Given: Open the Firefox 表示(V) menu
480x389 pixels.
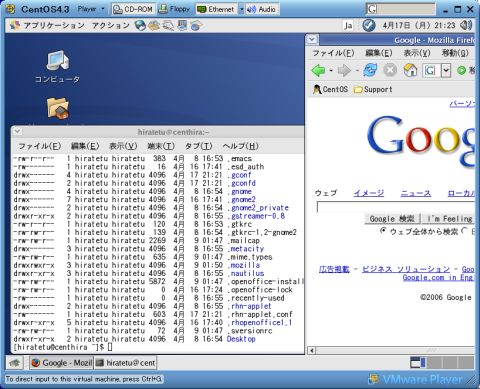Looking at the screenshot, I should click(417, 53).
